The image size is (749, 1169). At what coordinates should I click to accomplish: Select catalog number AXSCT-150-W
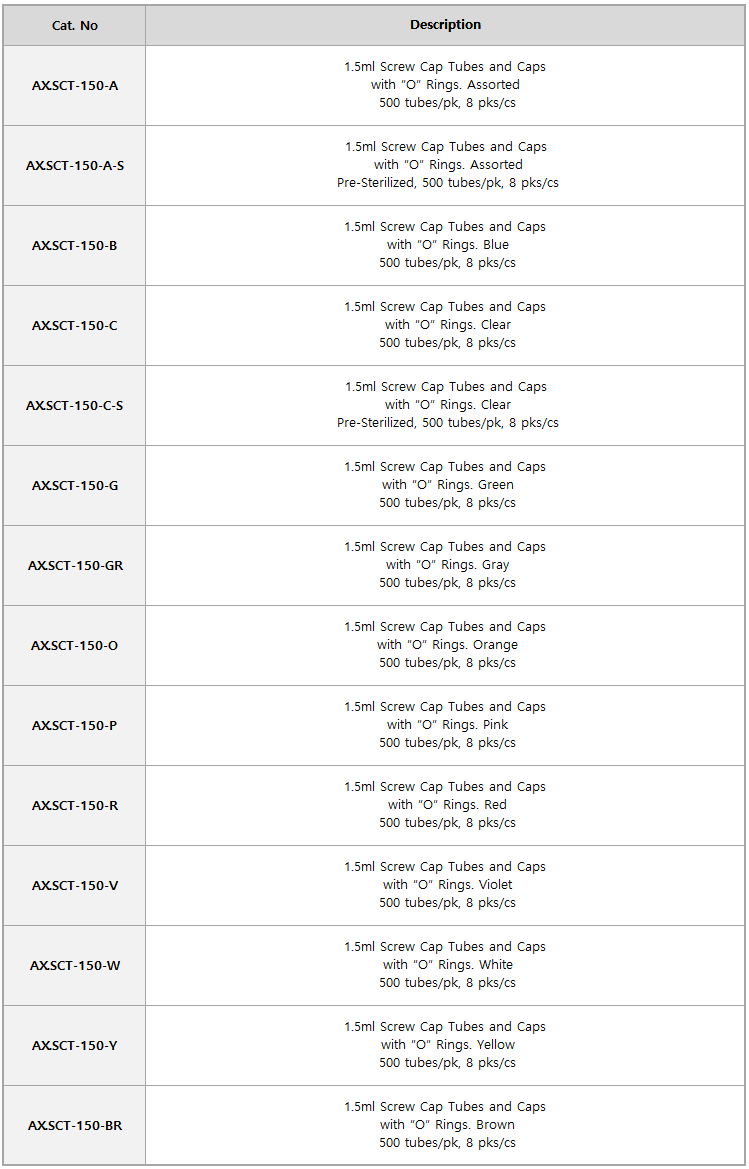click(75, 965)
